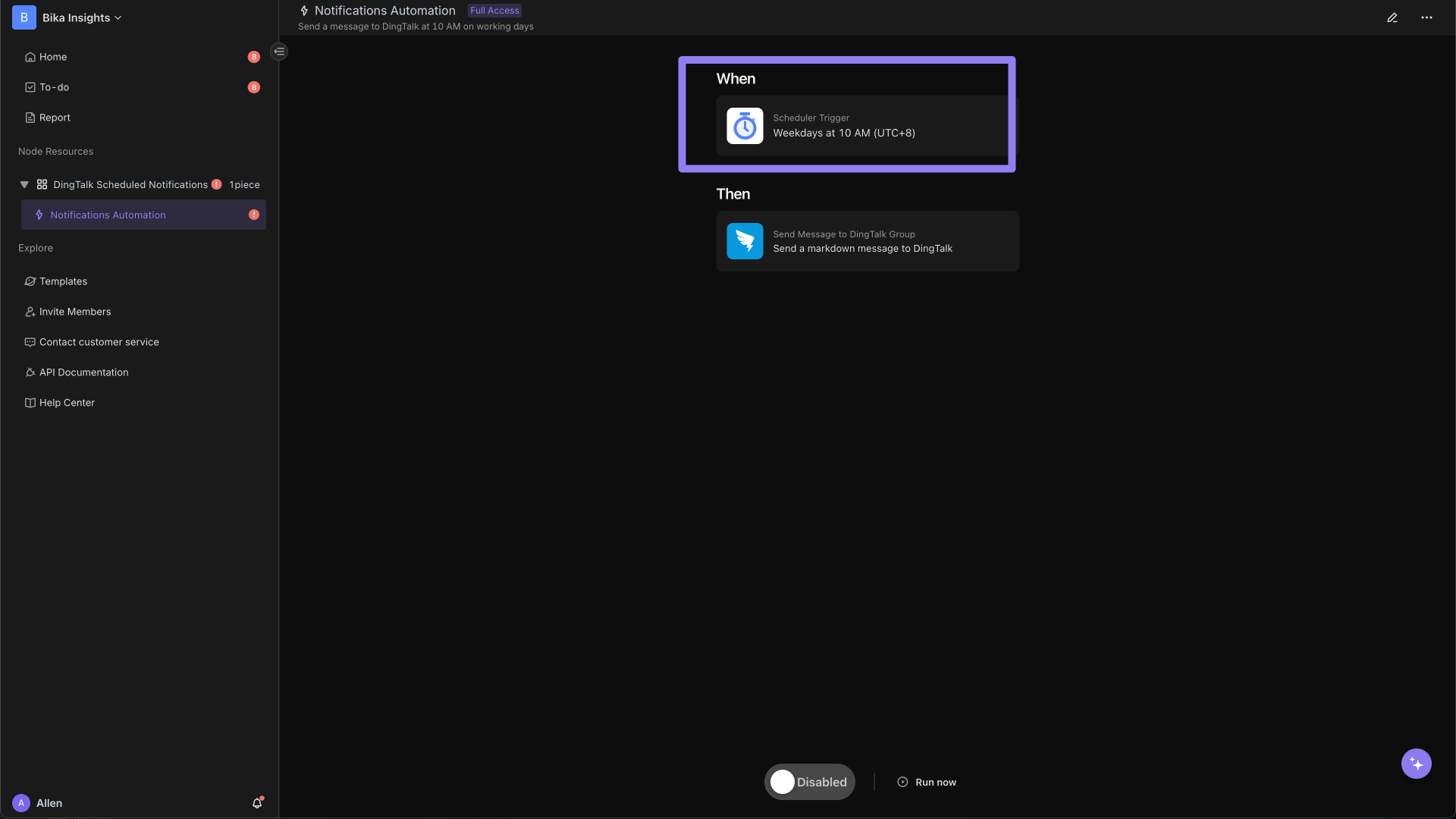Click the Templates compass/wand icon in sidebar
The height and width of the screenshot is (819, 1456).
[x=29, y=281]
